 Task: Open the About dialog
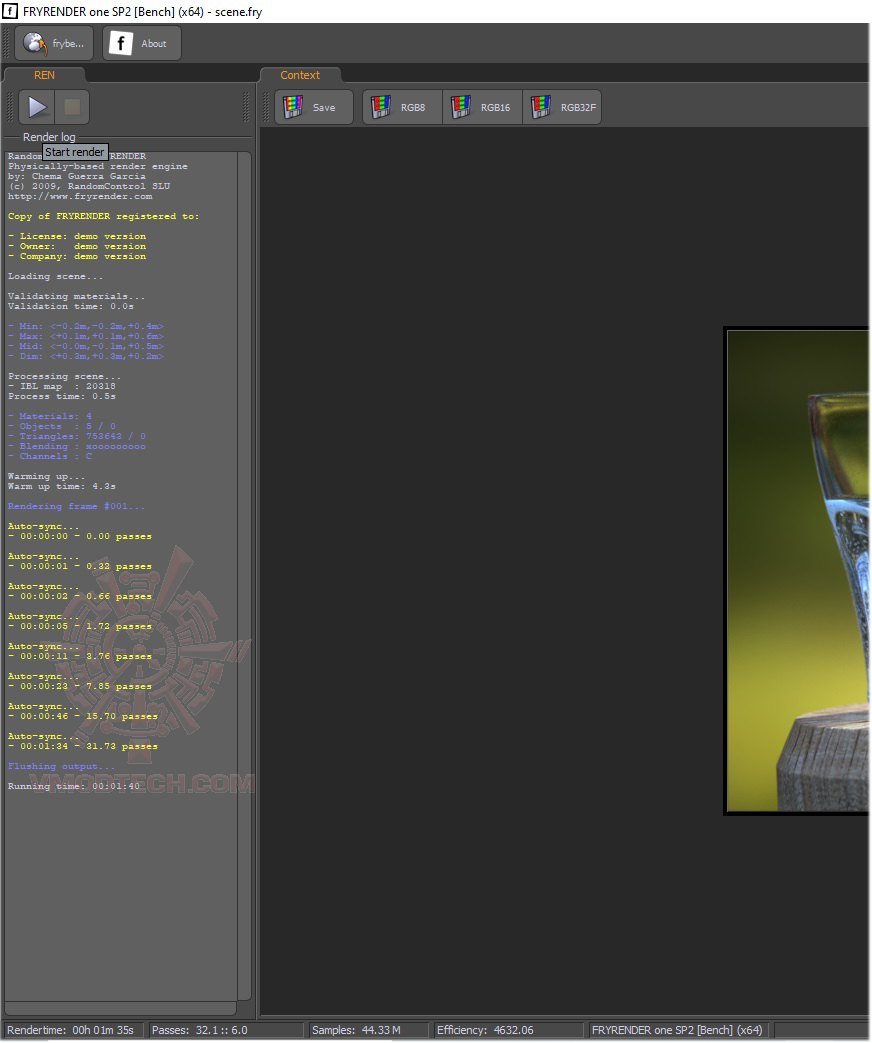pyautogui.click(x=142, y=43)
